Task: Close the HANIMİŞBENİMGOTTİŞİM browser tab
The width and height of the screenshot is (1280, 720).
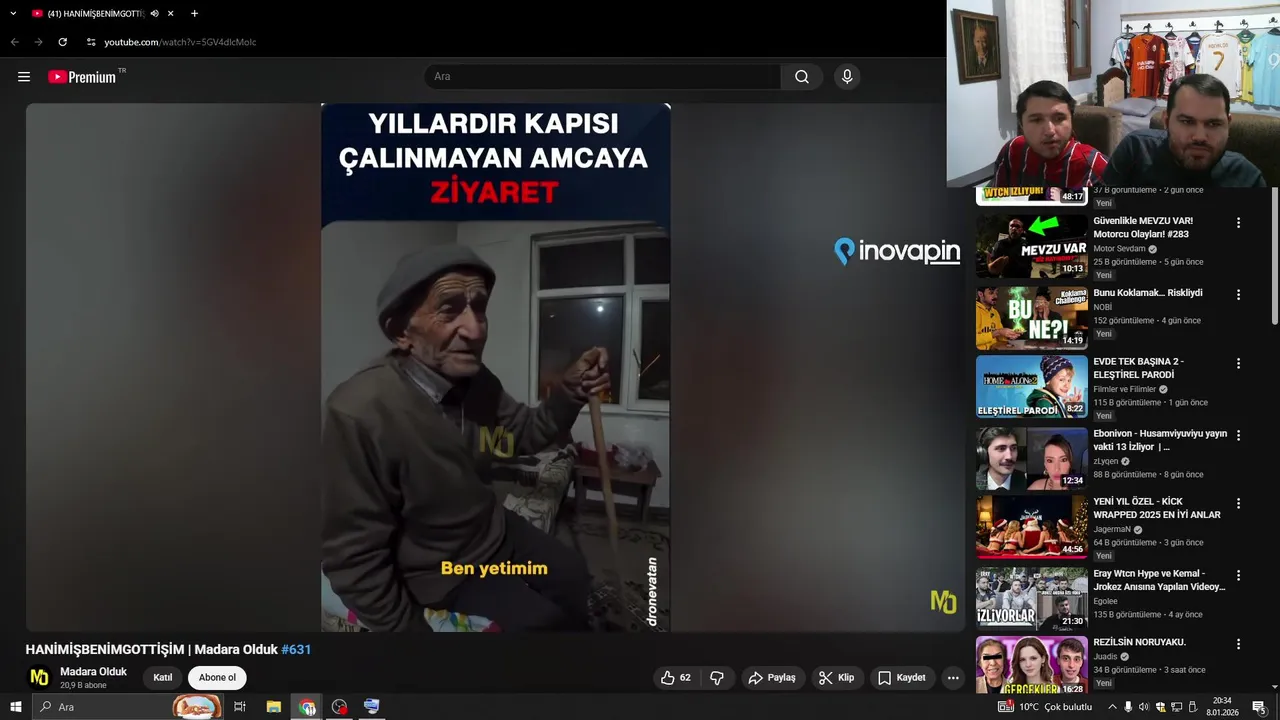Action: pos(171,14)
